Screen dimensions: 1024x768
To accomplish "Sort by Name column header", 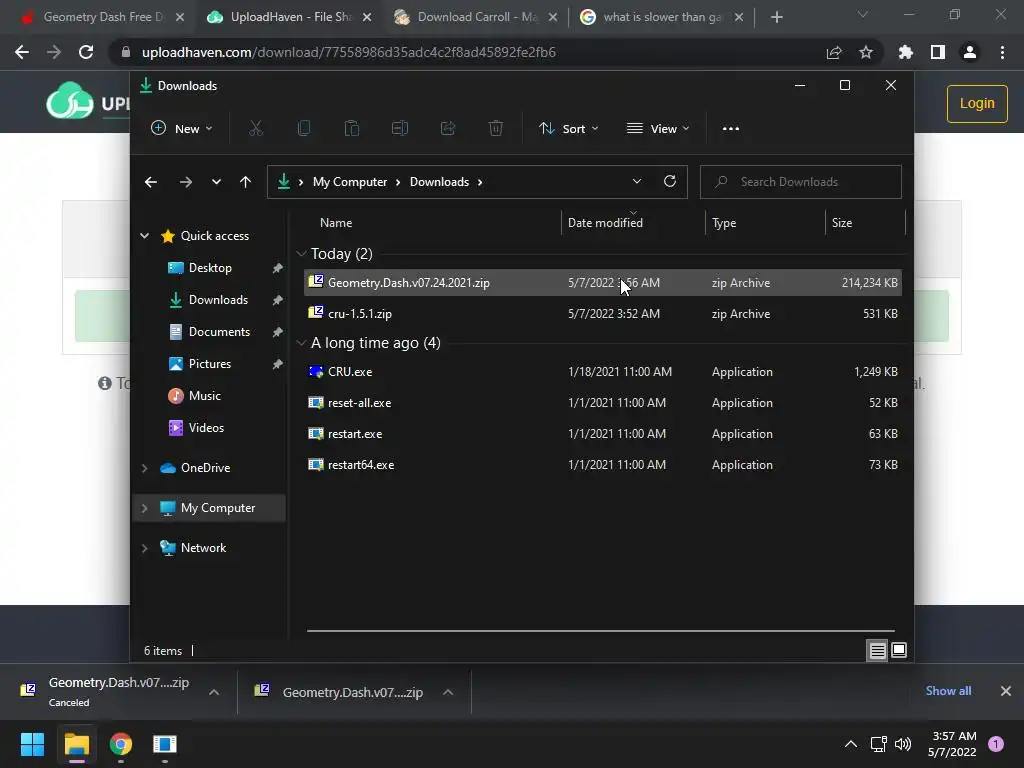I will tap(336, 223).
